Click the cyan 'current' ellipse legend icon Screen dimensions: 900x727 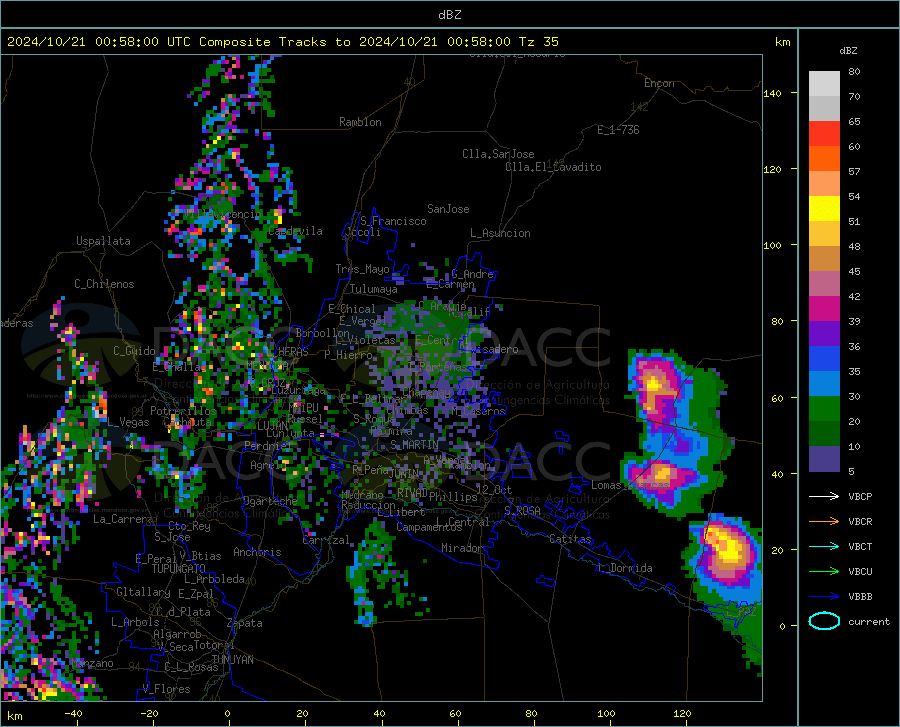click(x=824, y=621)
